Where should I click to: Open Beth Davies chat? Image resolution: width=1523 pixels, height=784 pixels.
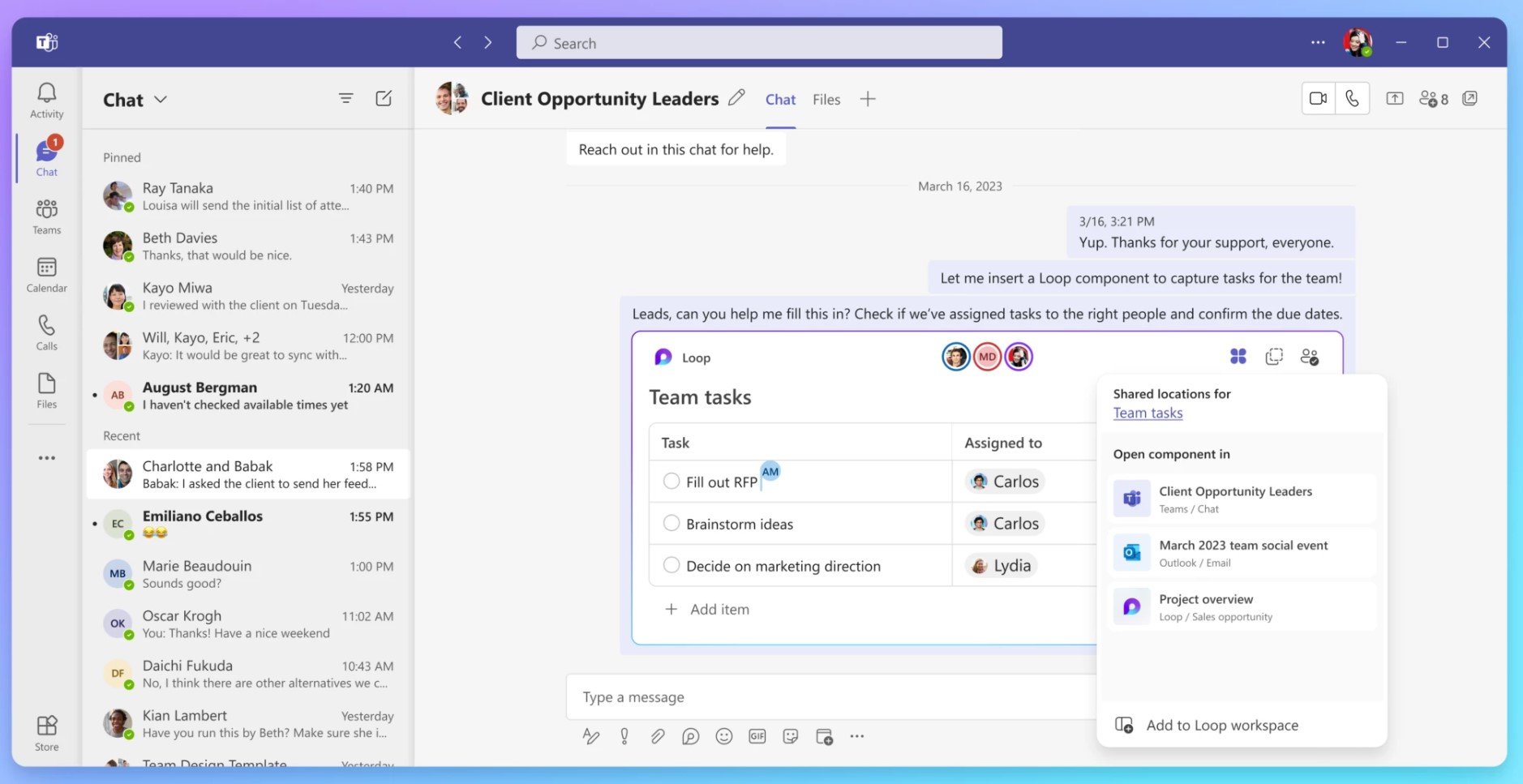pyautogui.click(x=247, y=246)
